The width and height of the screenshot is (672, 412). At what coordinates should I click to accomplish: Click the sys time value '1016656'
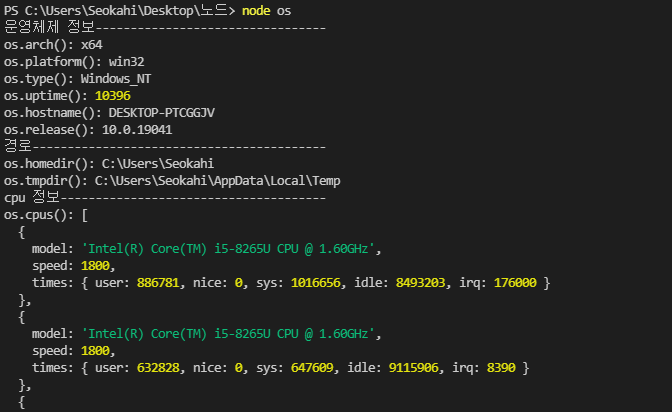(x=316, y=283)
